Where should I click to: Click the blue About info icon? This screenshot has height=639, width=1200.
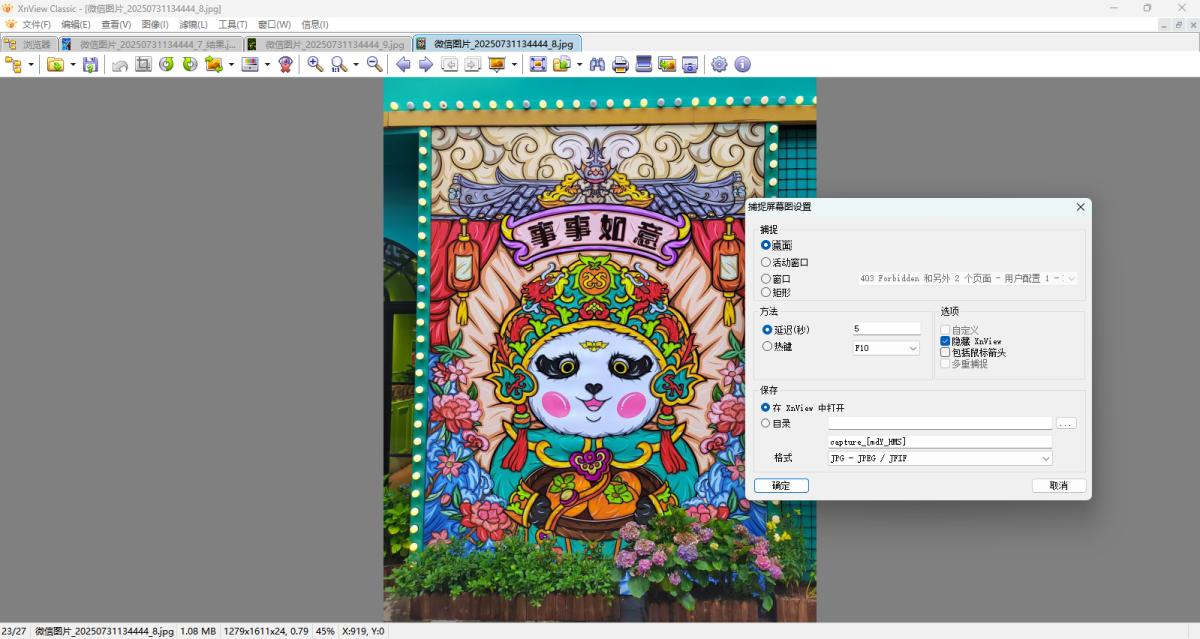point(742,65)
